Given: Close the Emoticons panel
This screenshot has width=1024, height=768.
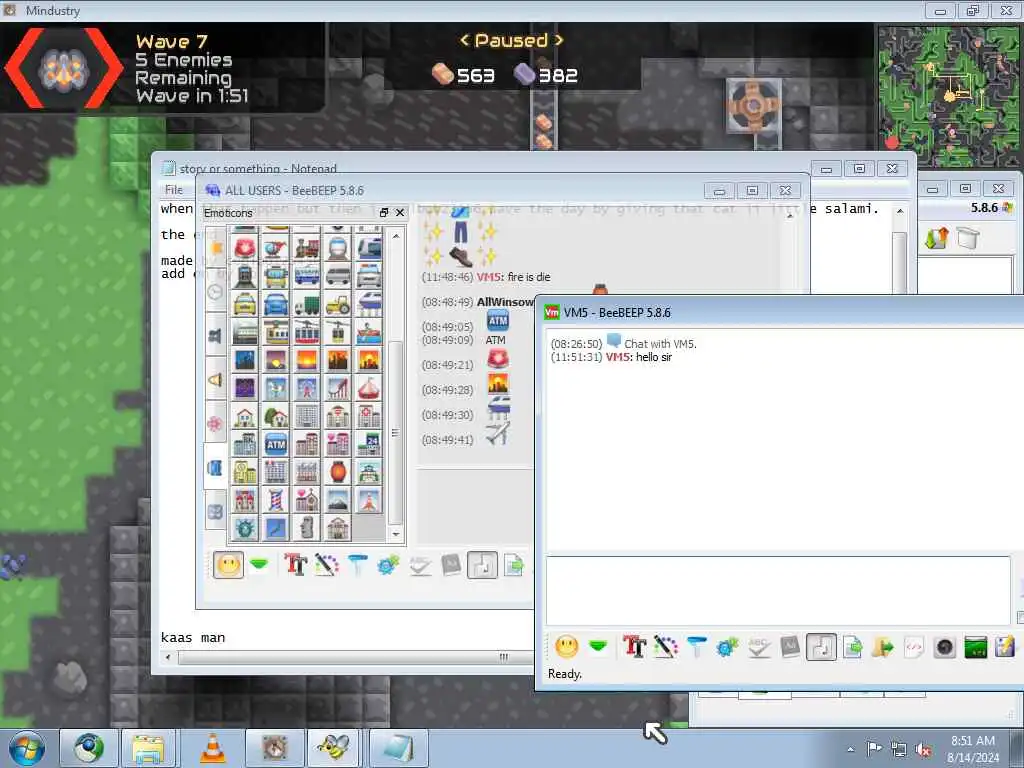Looking at the screenshot, I should (400, 212).
